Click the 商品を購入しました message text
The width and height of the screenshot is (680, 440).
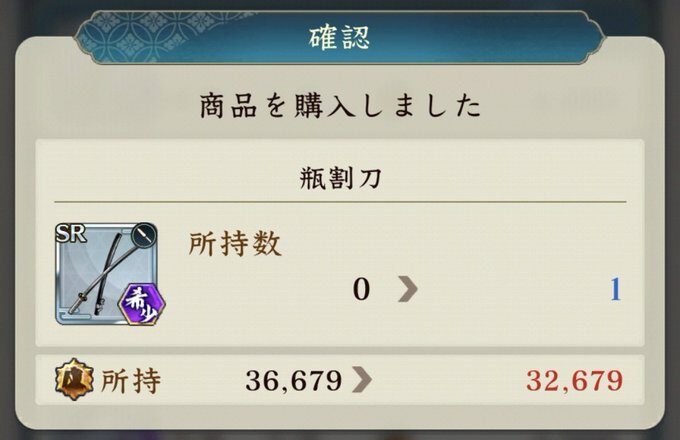[340, 106]
